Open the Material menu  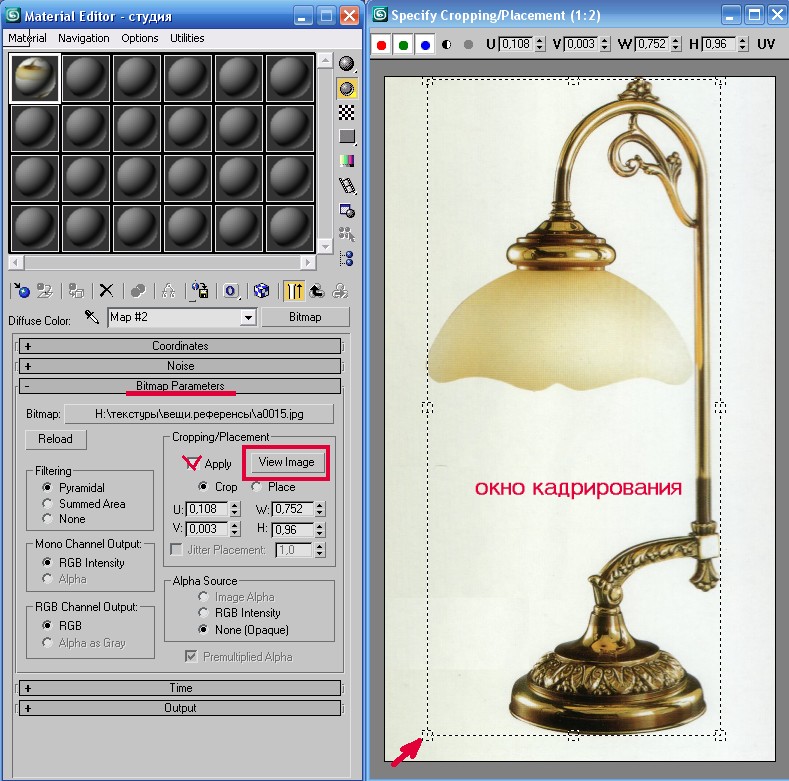27,38
